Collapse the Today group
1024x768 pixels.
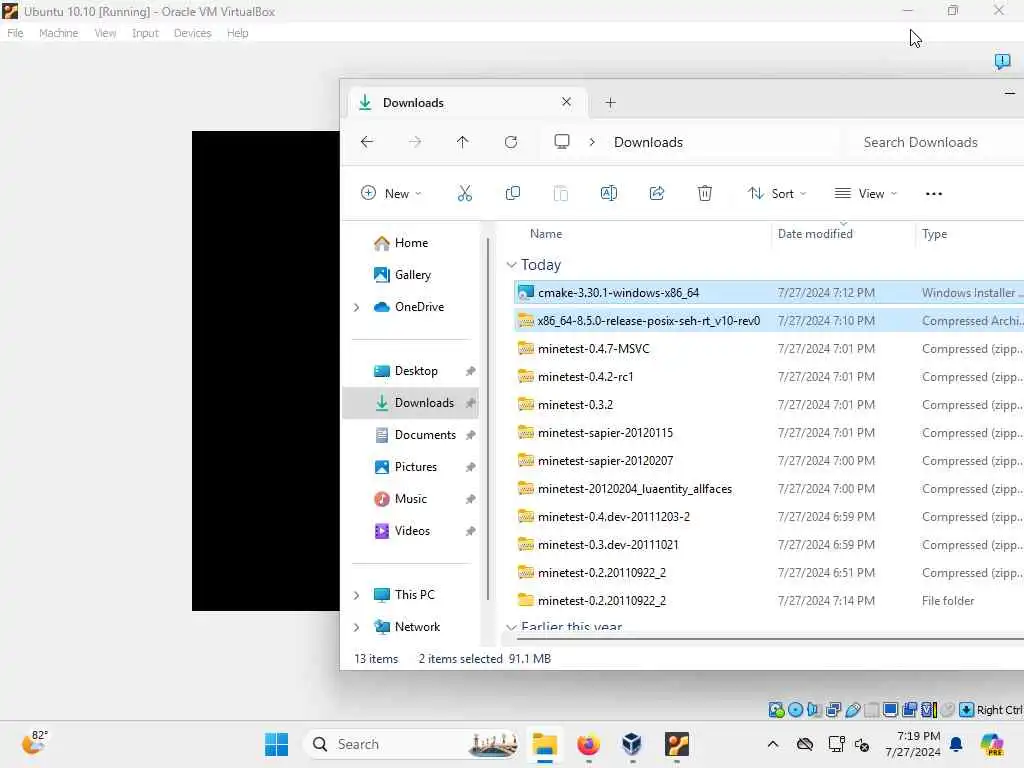tap(511, 264)
